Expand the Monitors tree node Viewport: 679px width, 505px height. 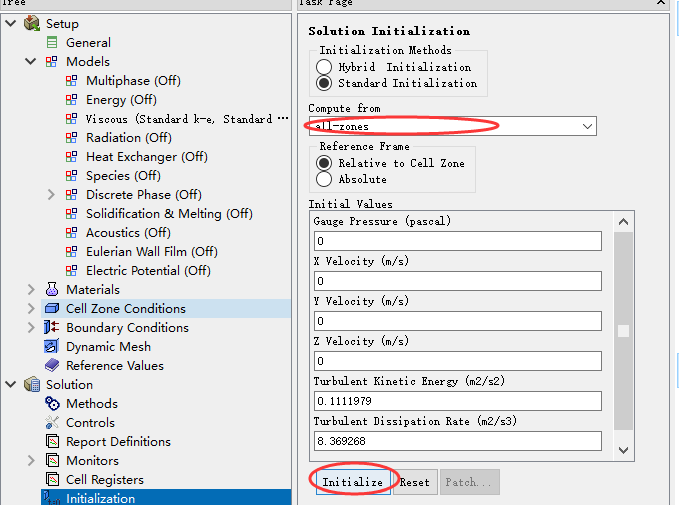31,460
